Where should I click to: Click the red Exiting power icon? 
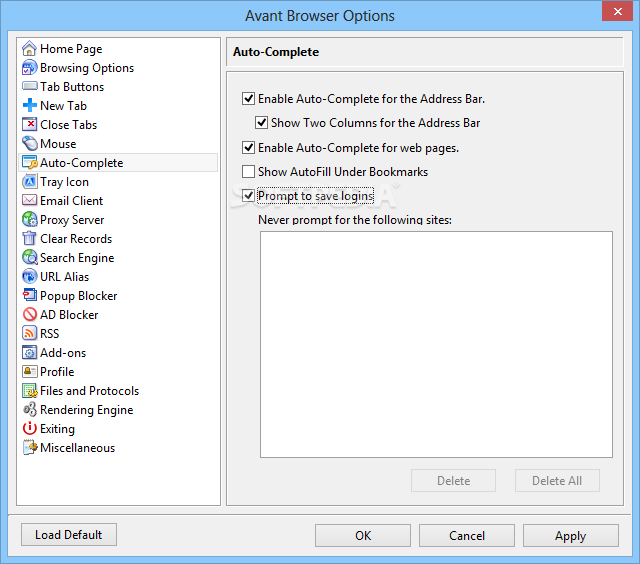29,428
